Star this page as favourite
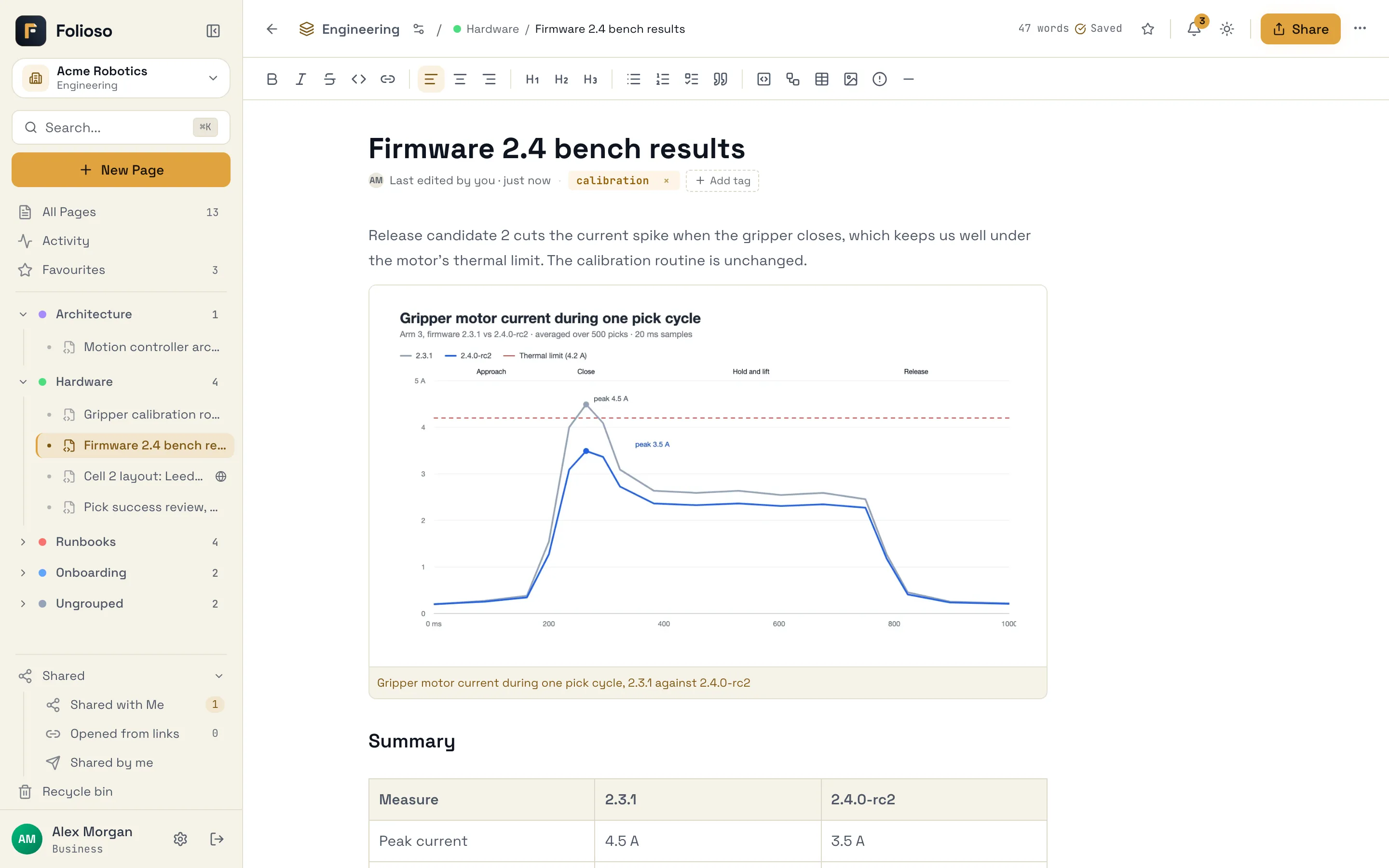 (x=1147, y=29)
